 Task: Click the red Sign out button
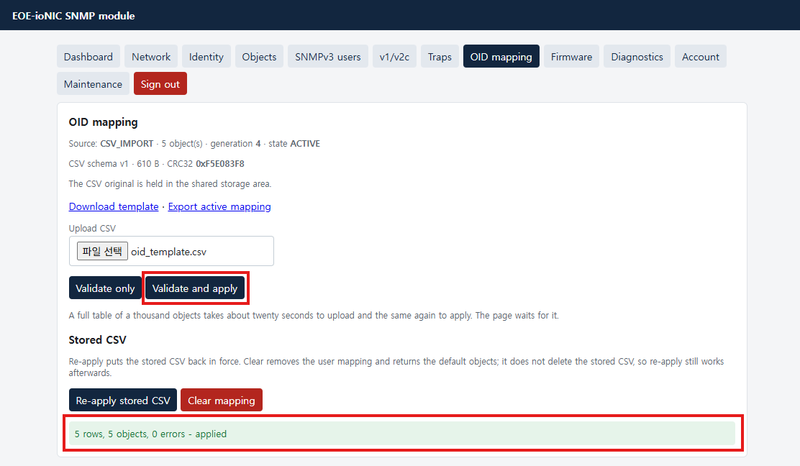pos(160,84)
